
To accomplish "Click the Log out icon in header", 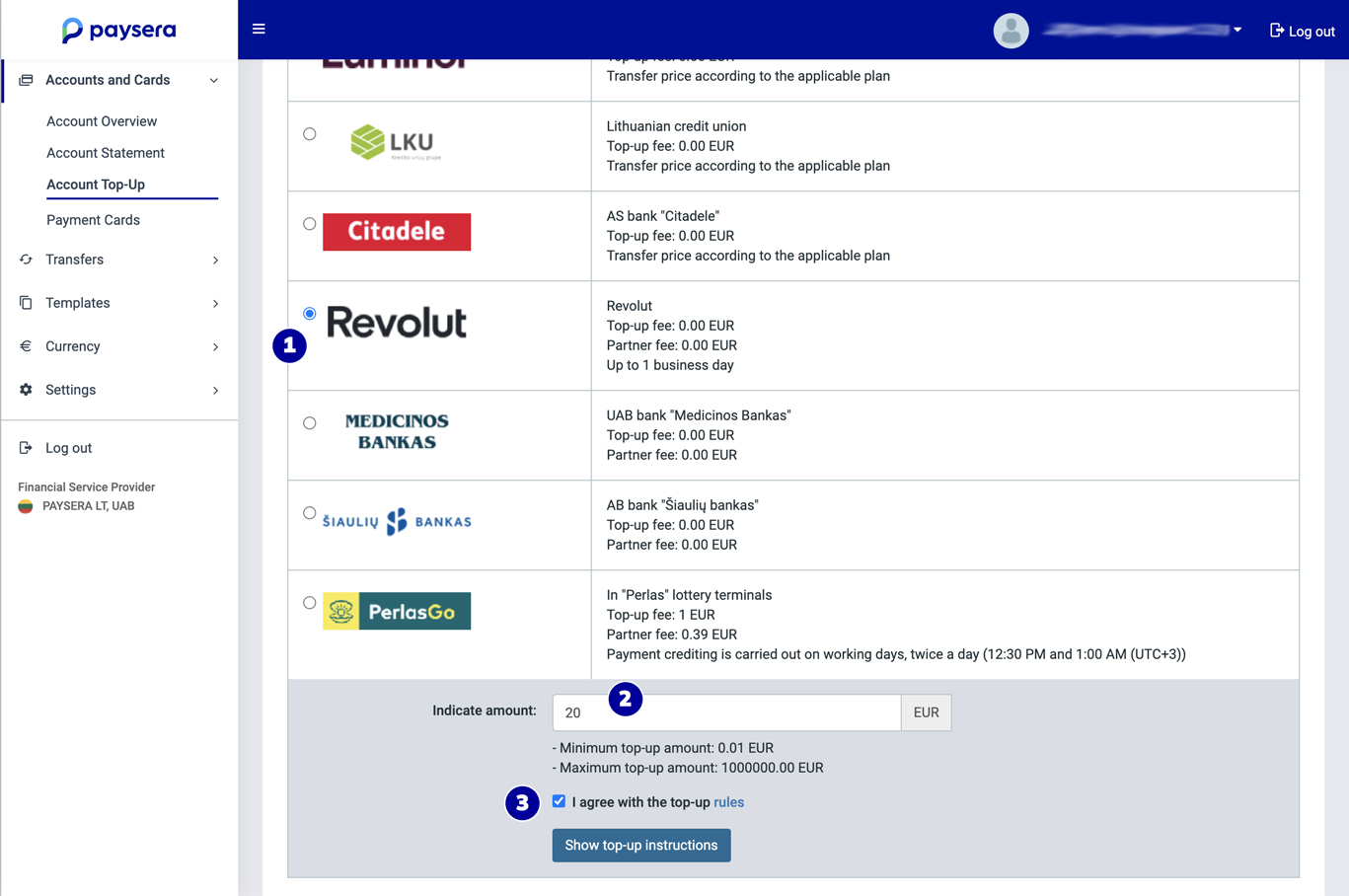I will pyautogui.click(x=1277, y=31).
